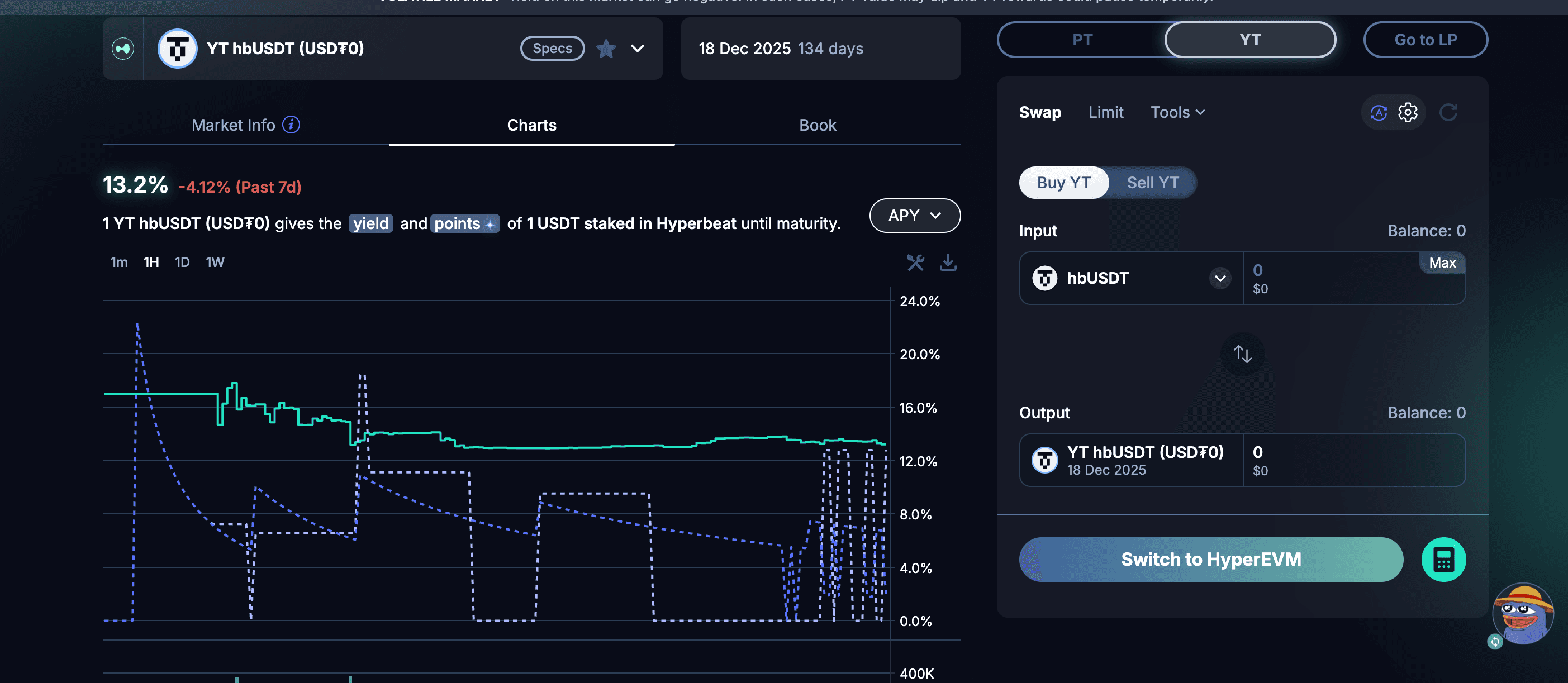Screen dimensions: 1568x683
Task: Open the Specs badge
Action: click(x=552, y=49)
